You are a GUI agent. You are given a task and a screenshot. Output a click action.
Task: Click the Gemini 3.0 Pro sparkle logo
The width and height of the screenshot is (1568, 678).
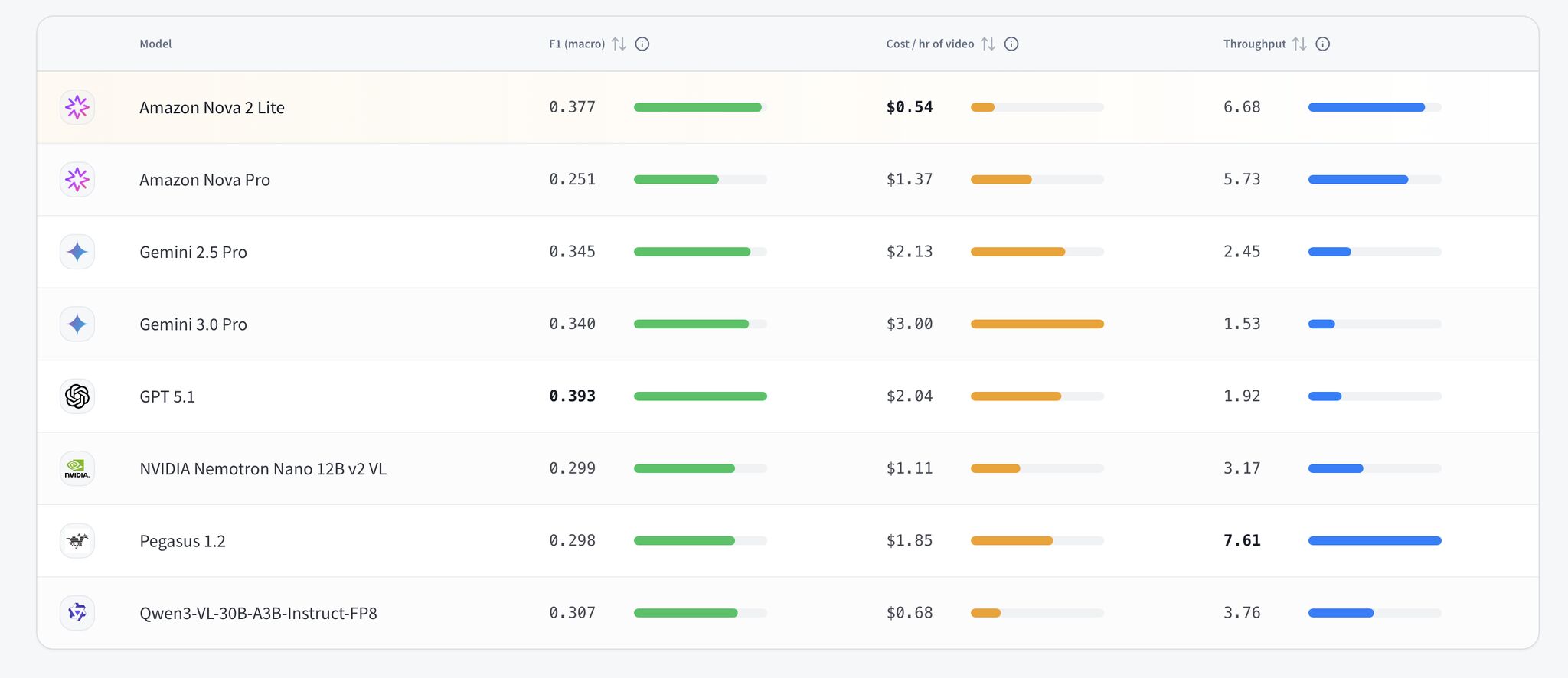[77, 324]
